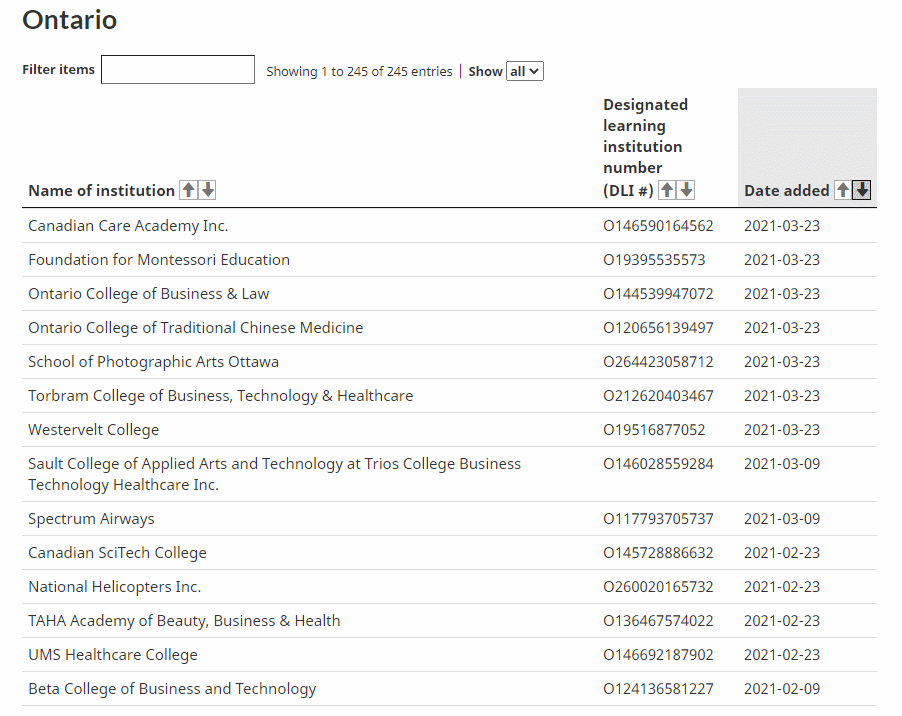Click the Westervelt College name cell
This screenshot has height=716, width=902.
93,430
